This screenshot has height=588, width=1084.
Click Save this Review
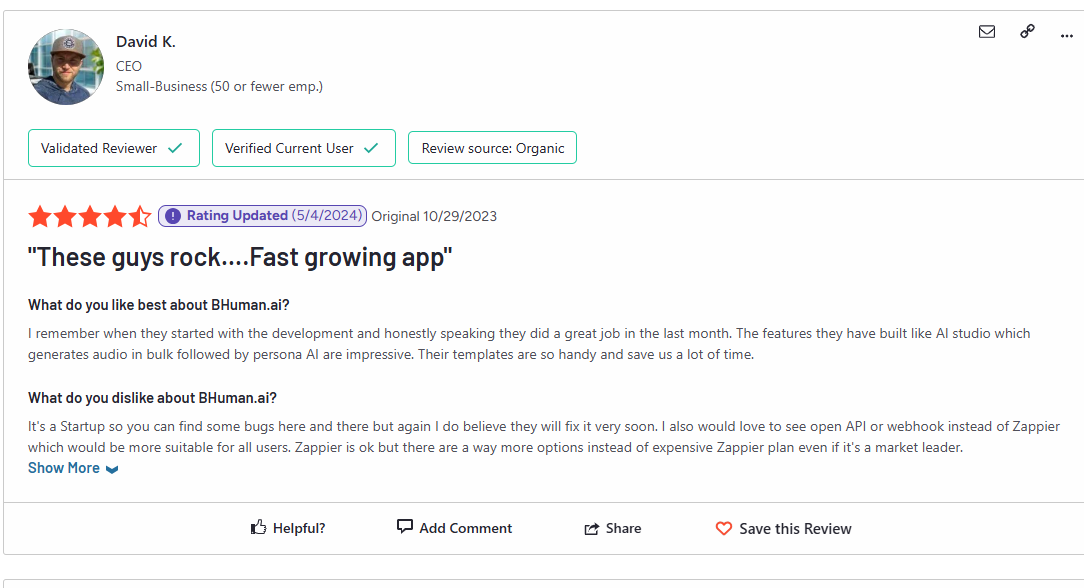(783, 529)
